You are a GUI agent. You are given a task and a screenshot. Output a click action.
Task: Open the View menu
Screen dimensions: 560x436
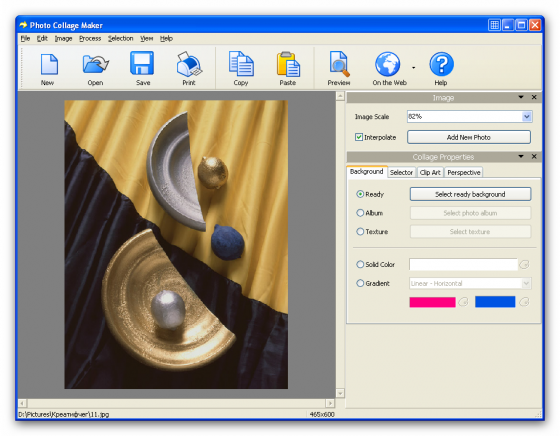[x=146, y=38]
